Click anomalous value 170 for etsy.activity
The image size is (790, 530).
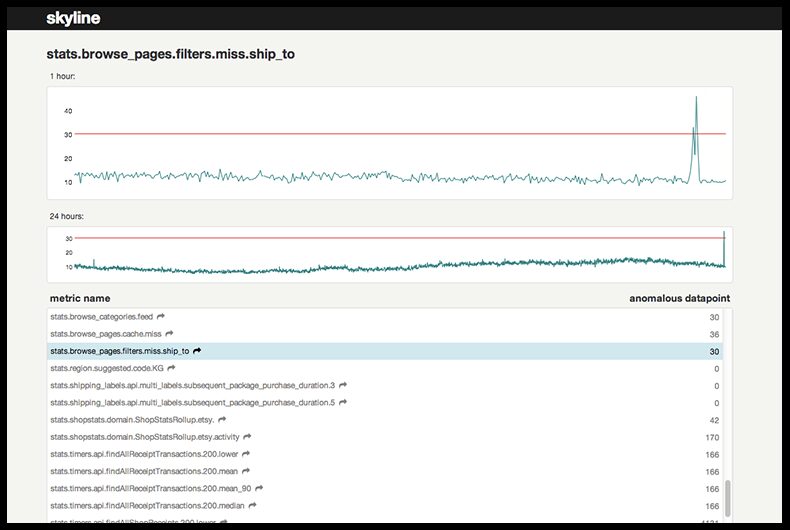pyautogui.click(x=712, y=437)
